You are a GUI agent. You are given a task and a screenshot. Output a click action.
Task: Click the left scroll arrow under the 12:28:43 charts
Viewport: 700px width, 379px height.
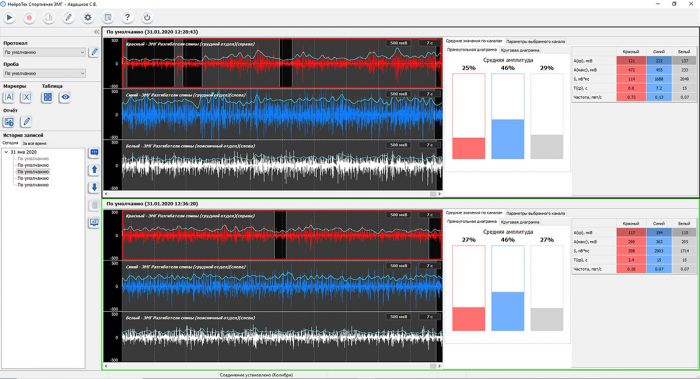click(106, 194)
